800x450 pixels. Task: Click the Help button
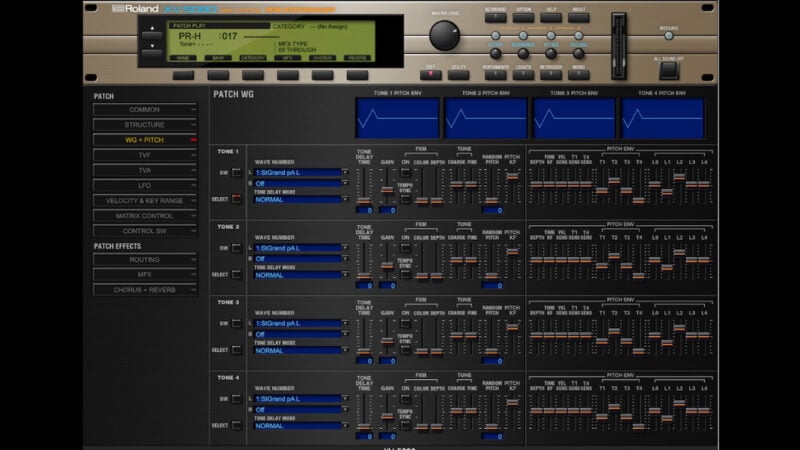[551, 17]
